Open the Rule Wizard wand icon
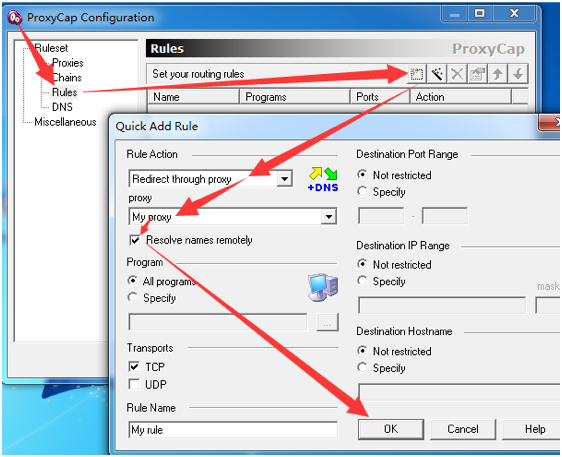 click(x=437, y=74)
